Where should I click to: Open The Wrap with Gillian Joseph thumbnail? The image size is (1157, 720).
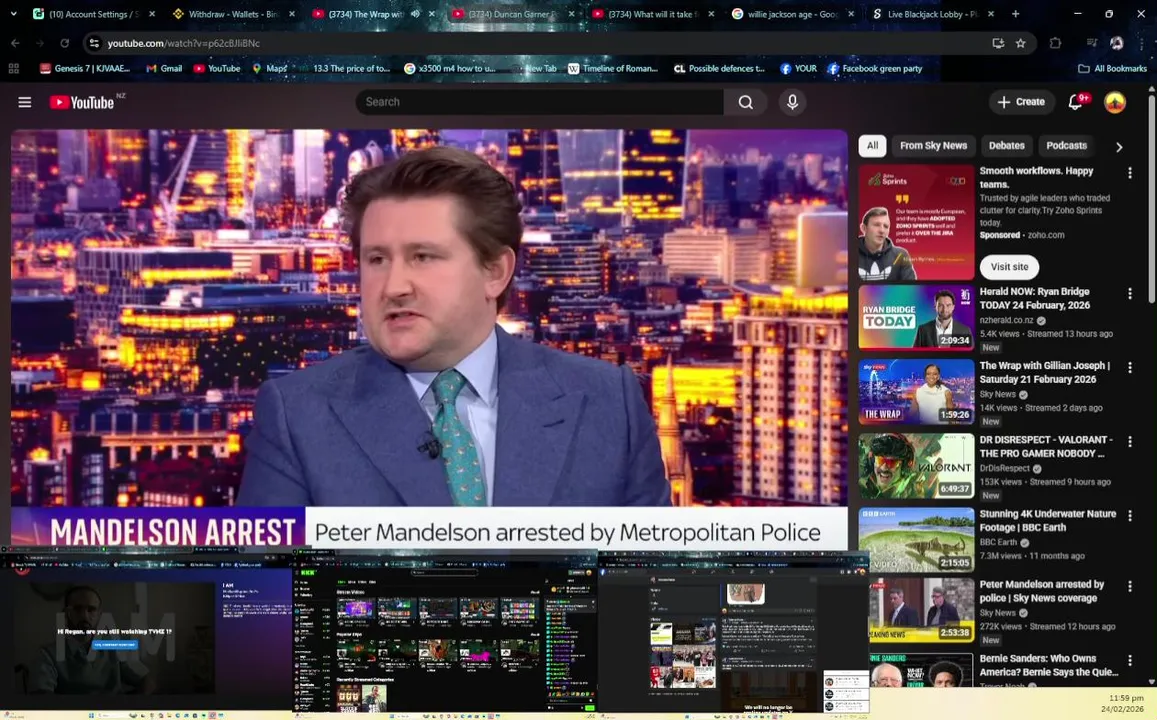pos(916,392)
